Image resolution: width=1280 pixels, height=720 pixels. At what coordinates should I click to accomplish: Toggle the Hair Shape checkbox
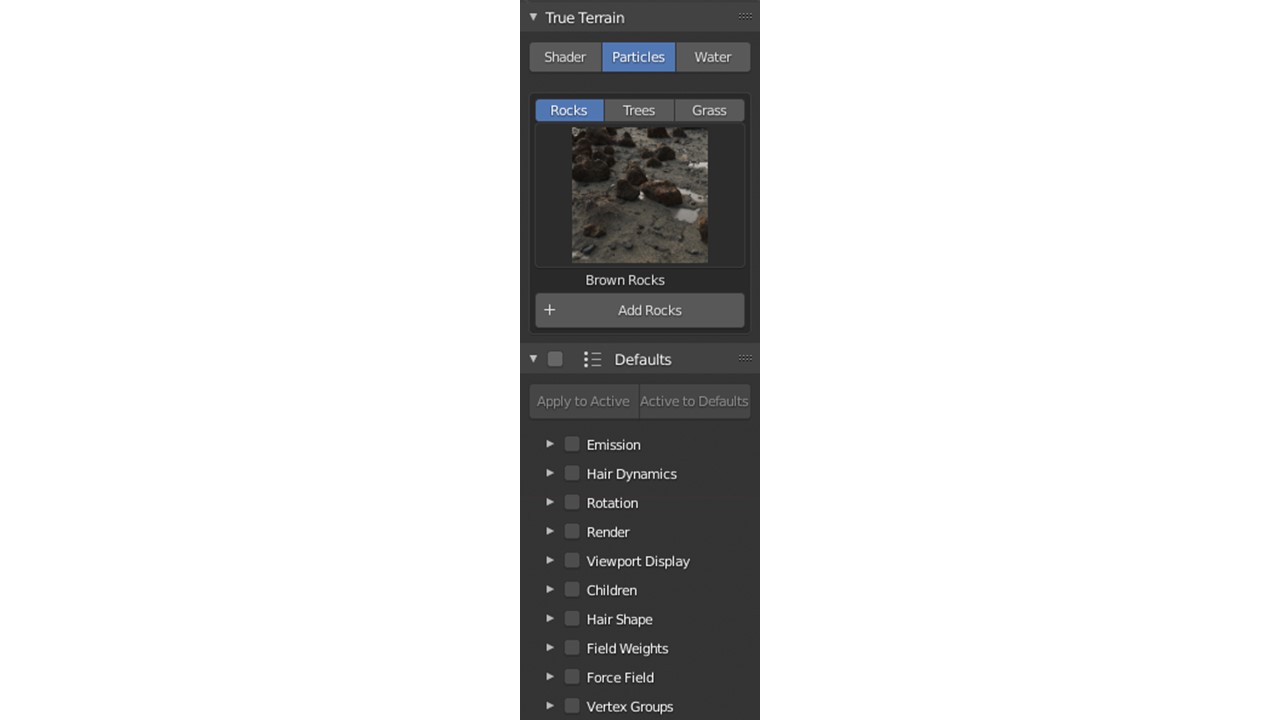572,618
